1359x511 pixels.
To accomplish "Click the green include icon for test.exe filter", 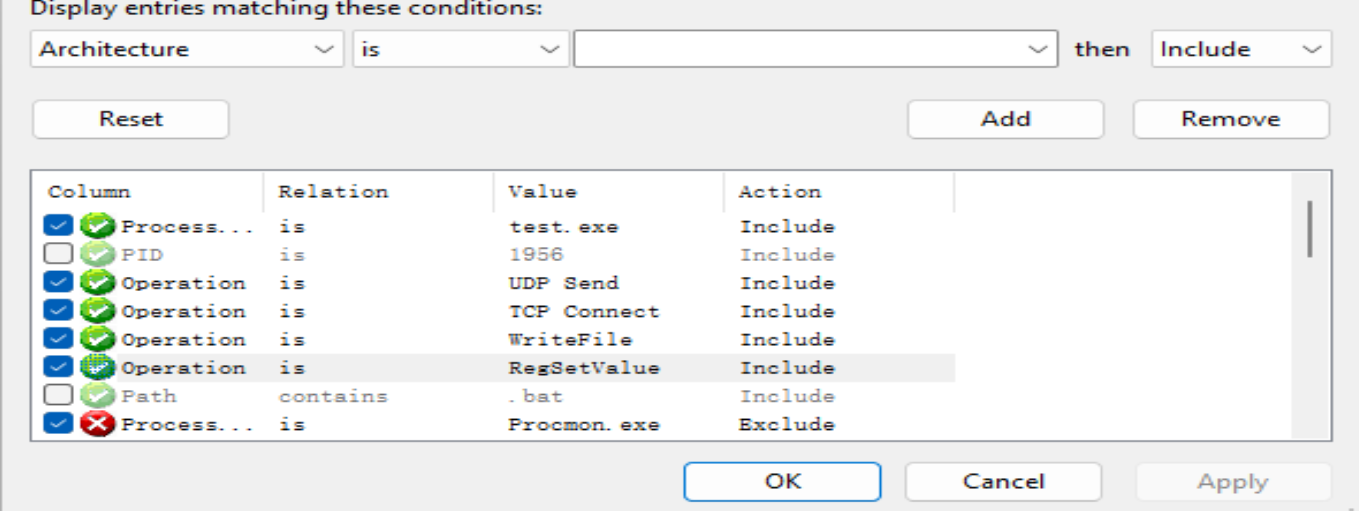I will [x=98, y=227].
